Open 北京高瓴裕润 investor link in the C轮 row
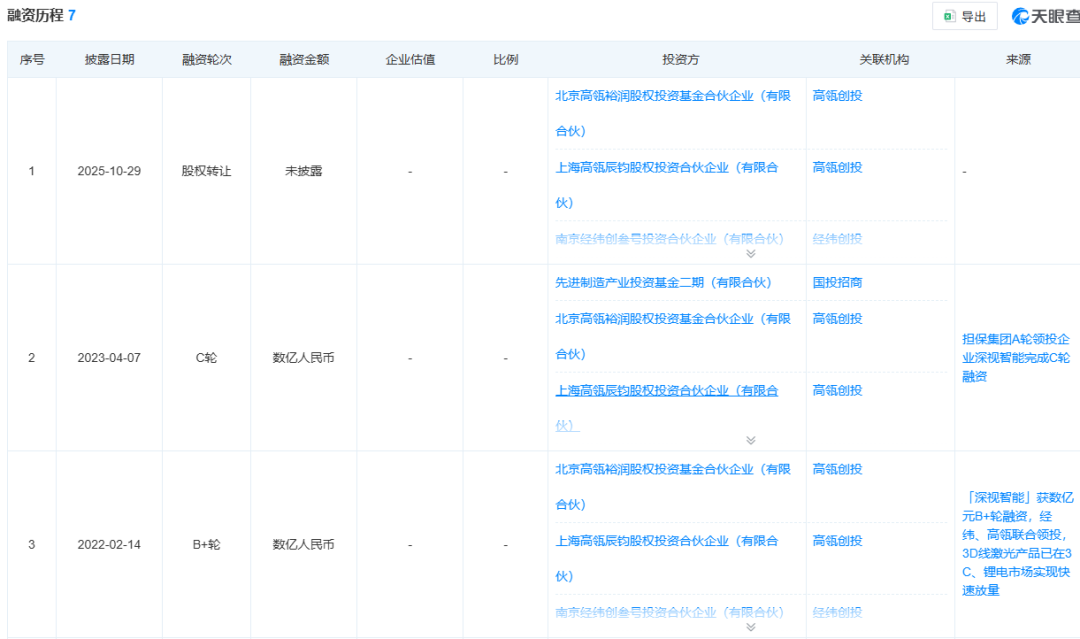Screen dimensions: 1080x639 tap(673, 337)
